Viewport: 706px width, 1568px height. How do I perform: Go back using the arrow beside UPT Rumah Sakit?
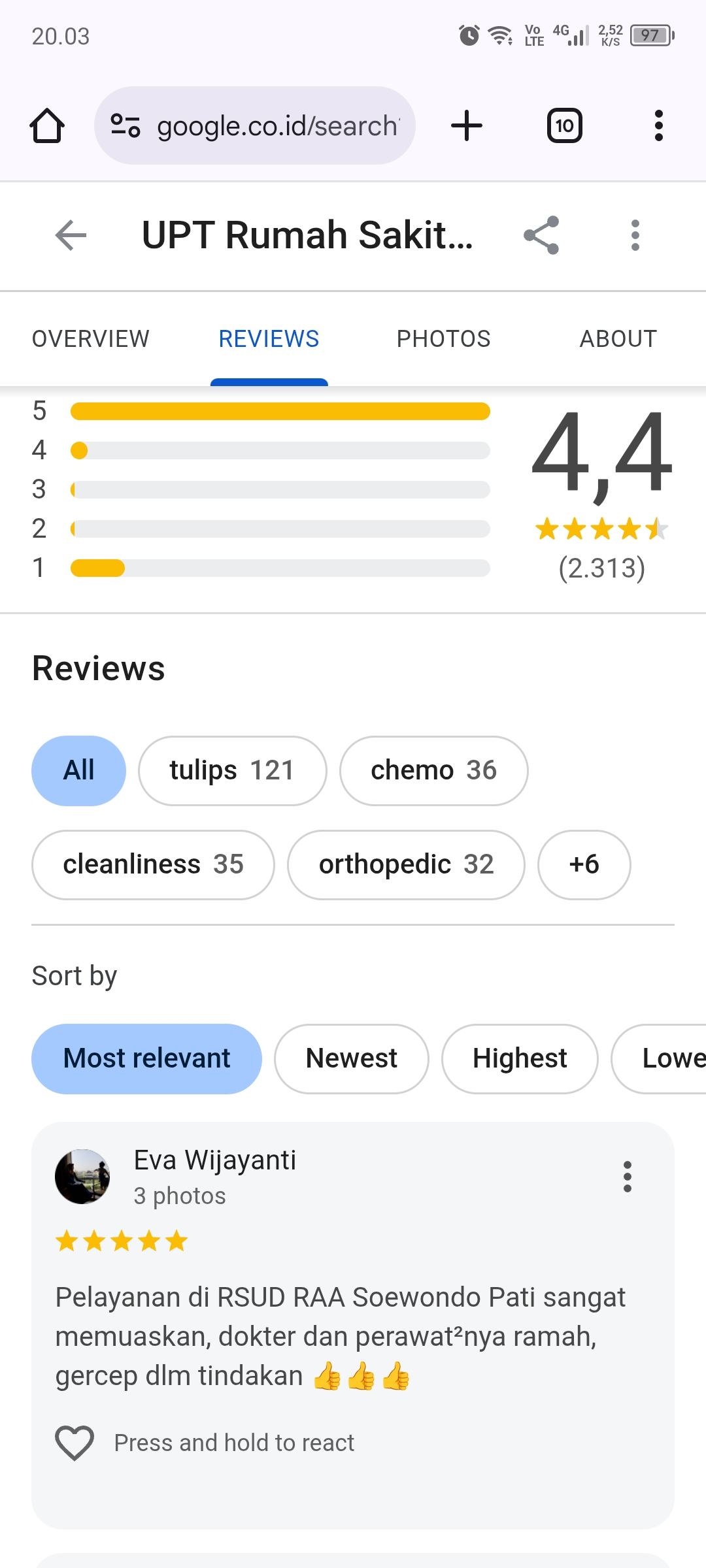(x=71, y=235)
